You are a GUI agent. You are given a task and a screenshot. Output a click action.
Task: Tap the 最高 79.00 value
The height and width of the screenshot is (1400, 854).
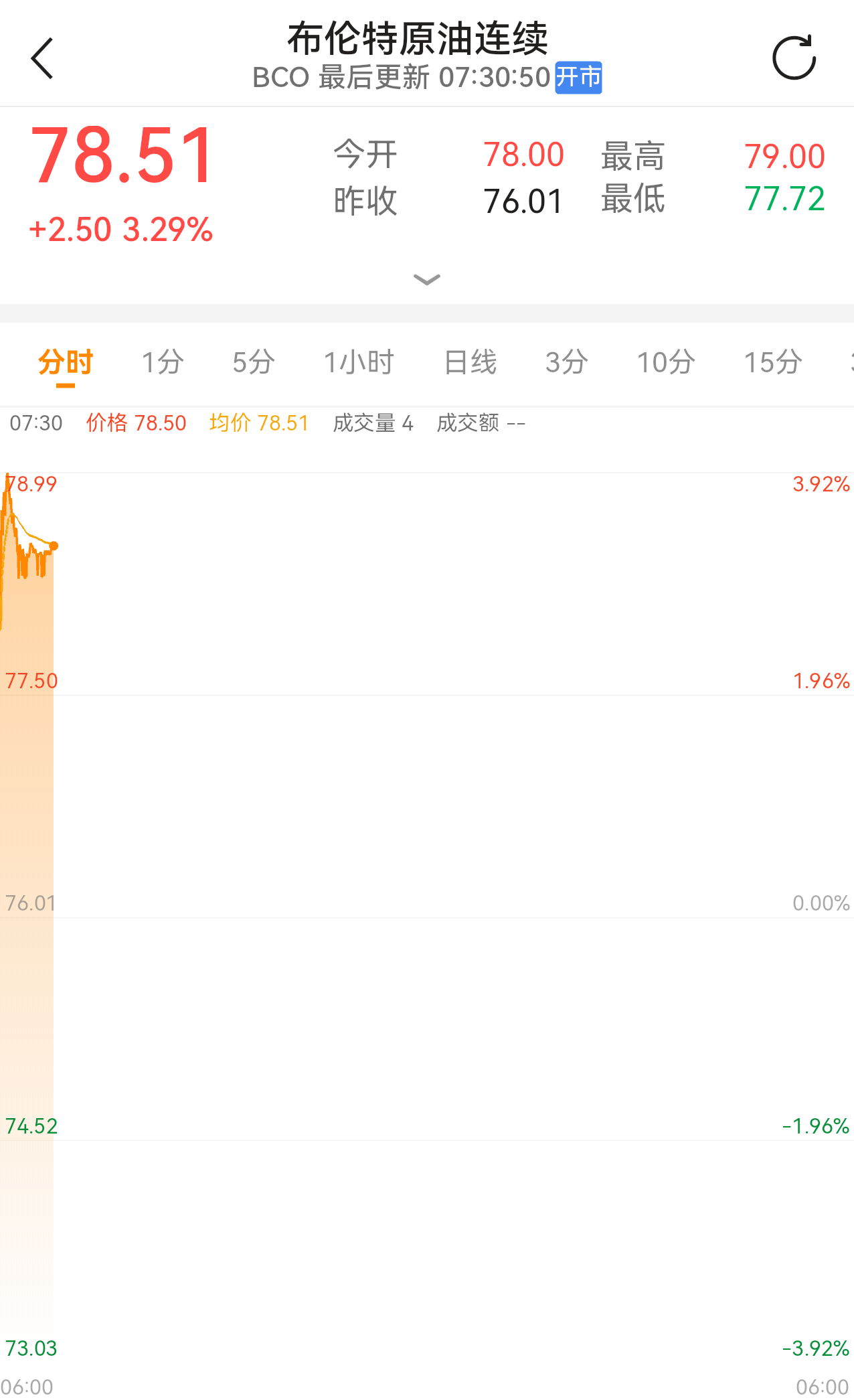[x=784, y=156]
